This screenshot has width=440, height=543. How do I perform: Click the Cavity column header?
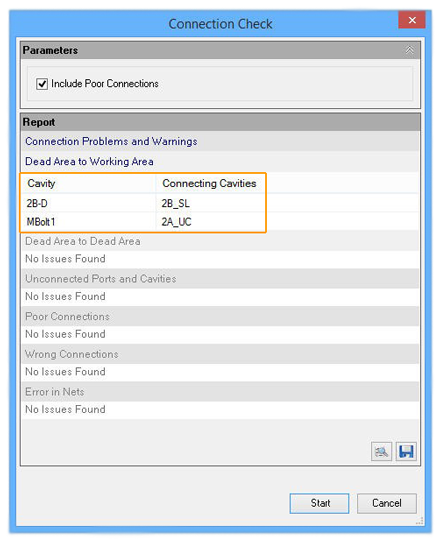[x=88, y=184]
